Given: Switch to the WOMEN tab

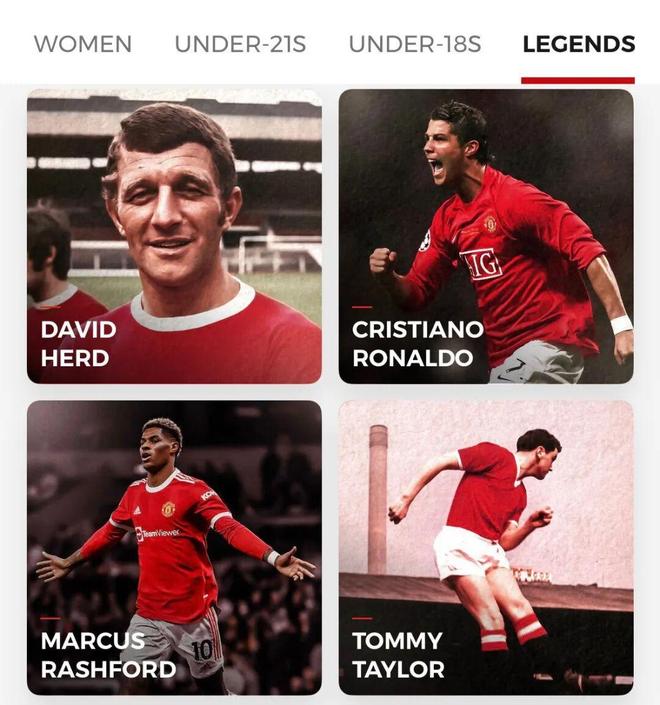Looking at the screenshot, I should click(83, 44).
